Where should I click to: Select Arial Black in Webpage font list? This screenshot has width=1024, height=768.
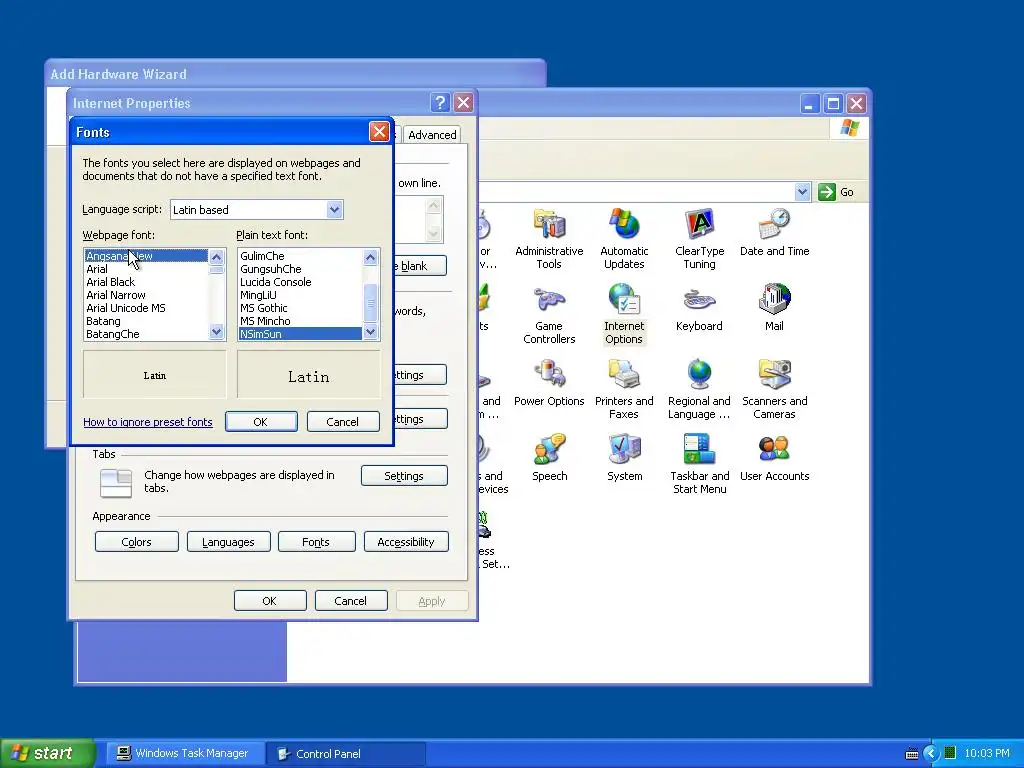(146, 282)
